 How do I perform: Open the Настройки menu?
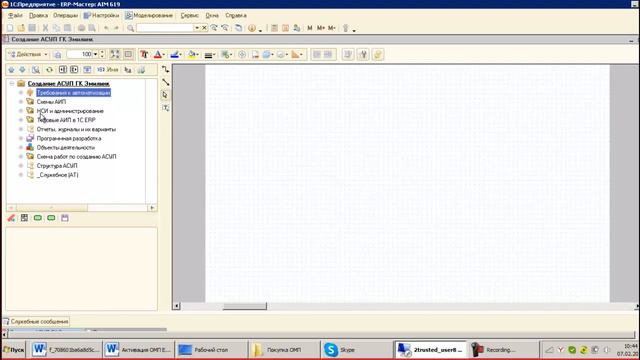click(x=101, y=16)
